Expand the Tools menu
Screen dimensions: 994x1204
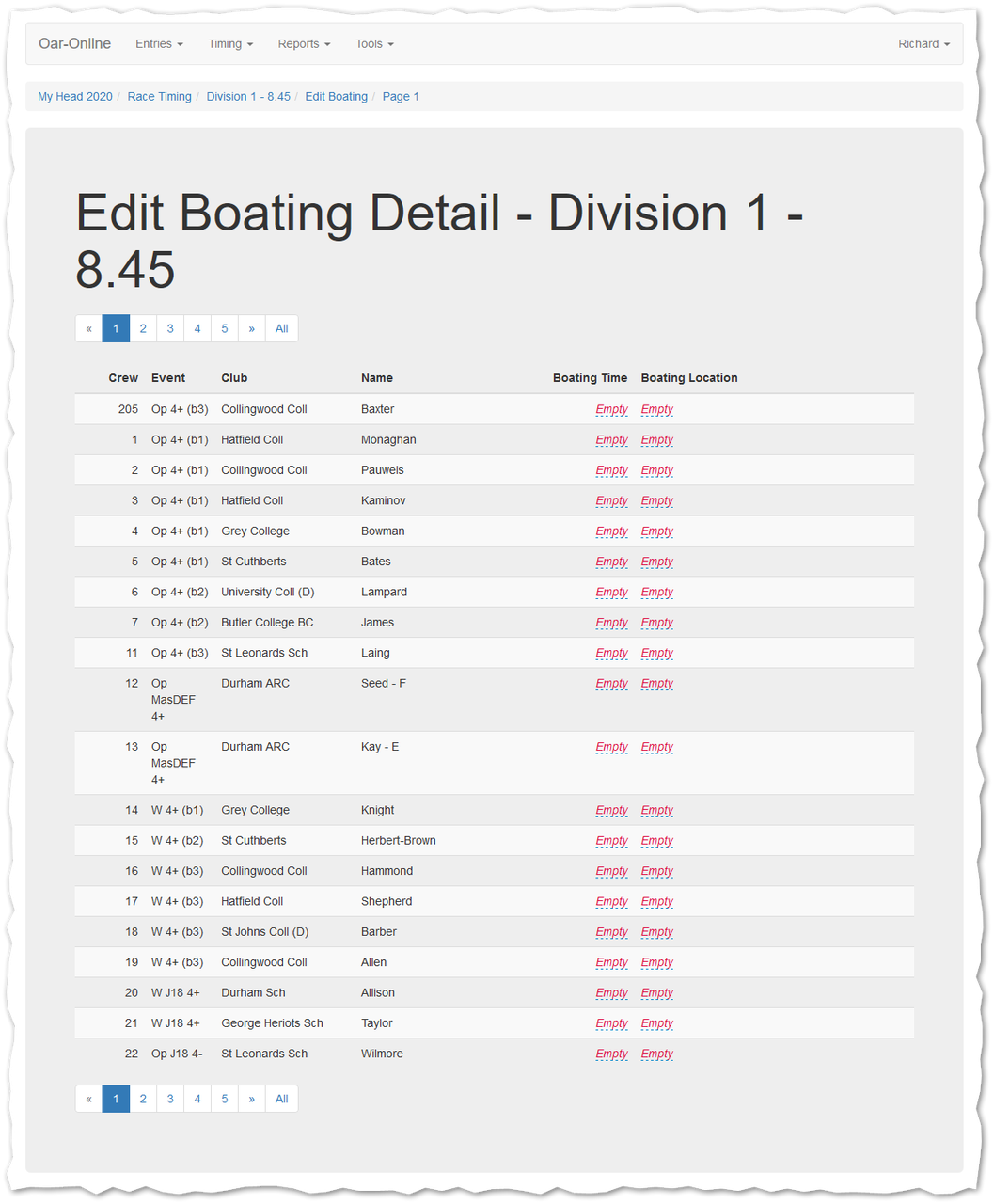click(374, 44)
